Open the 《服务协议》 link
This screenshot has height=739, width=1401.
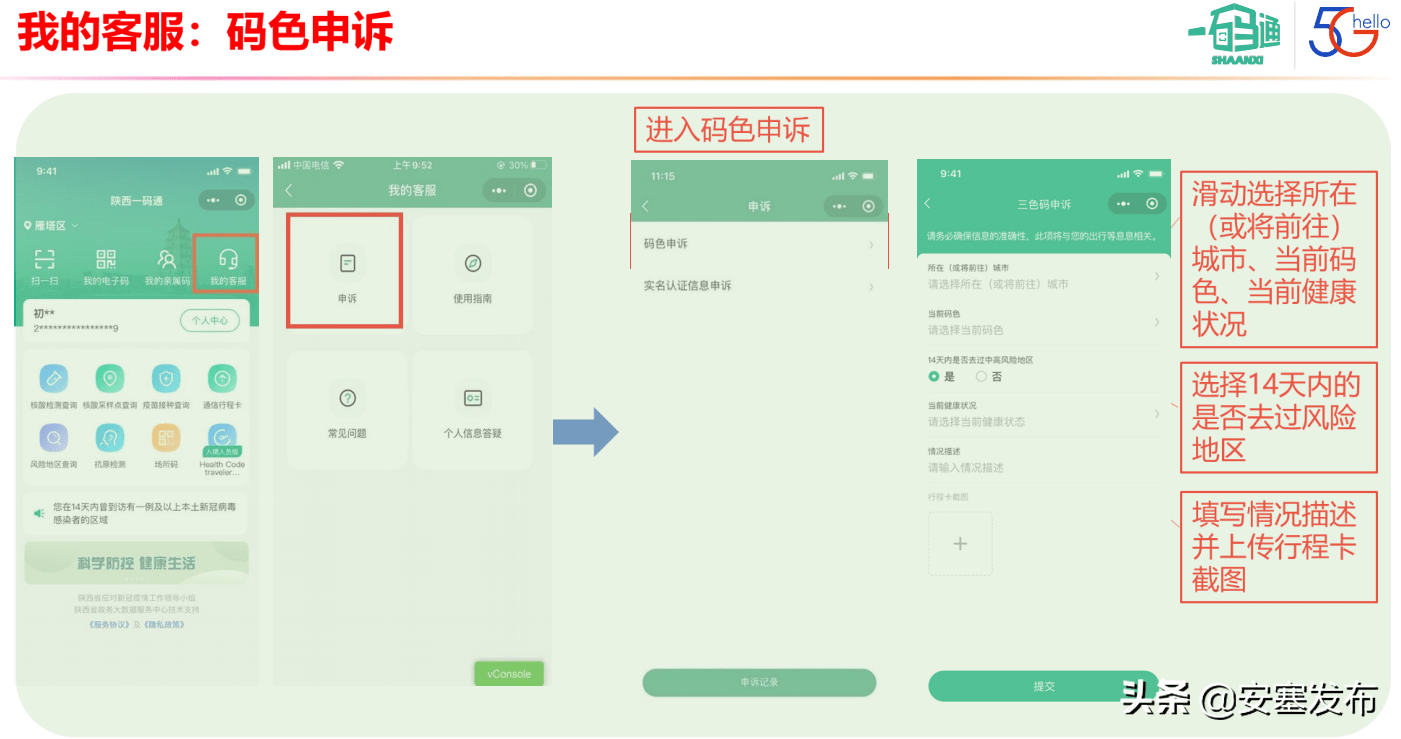pos(108,625)
